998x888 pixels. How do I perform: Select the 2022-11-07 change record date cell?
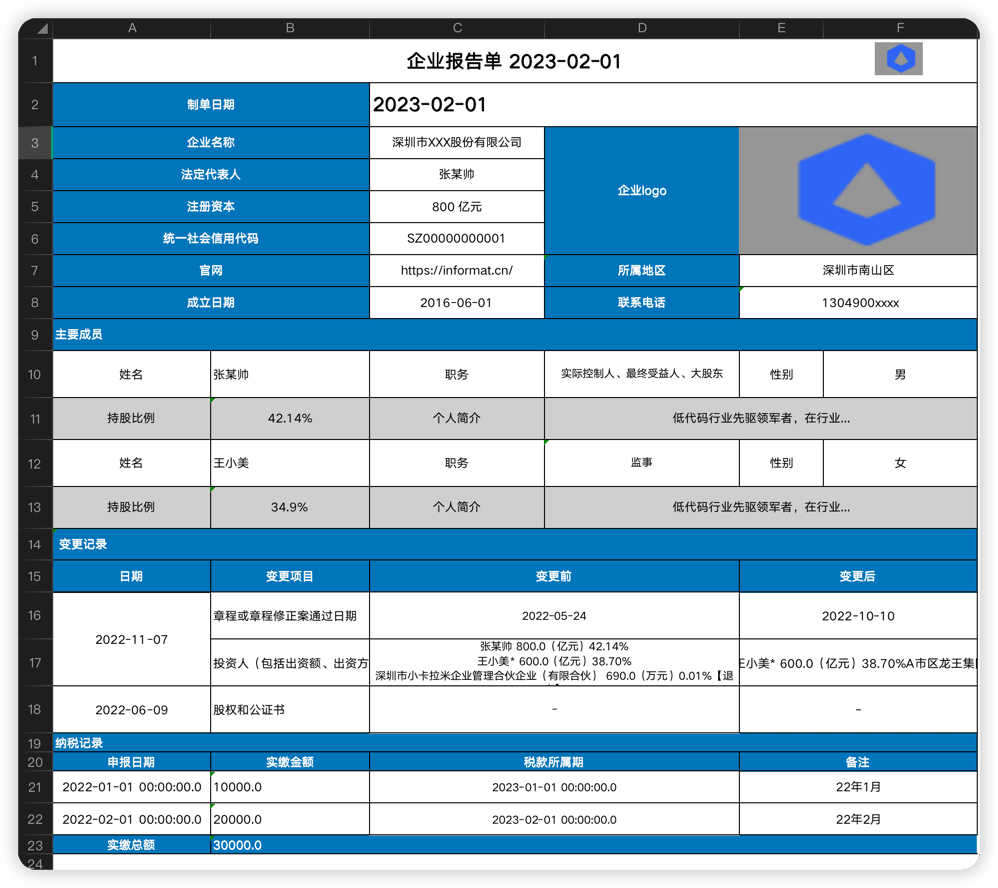coord(131,639)
